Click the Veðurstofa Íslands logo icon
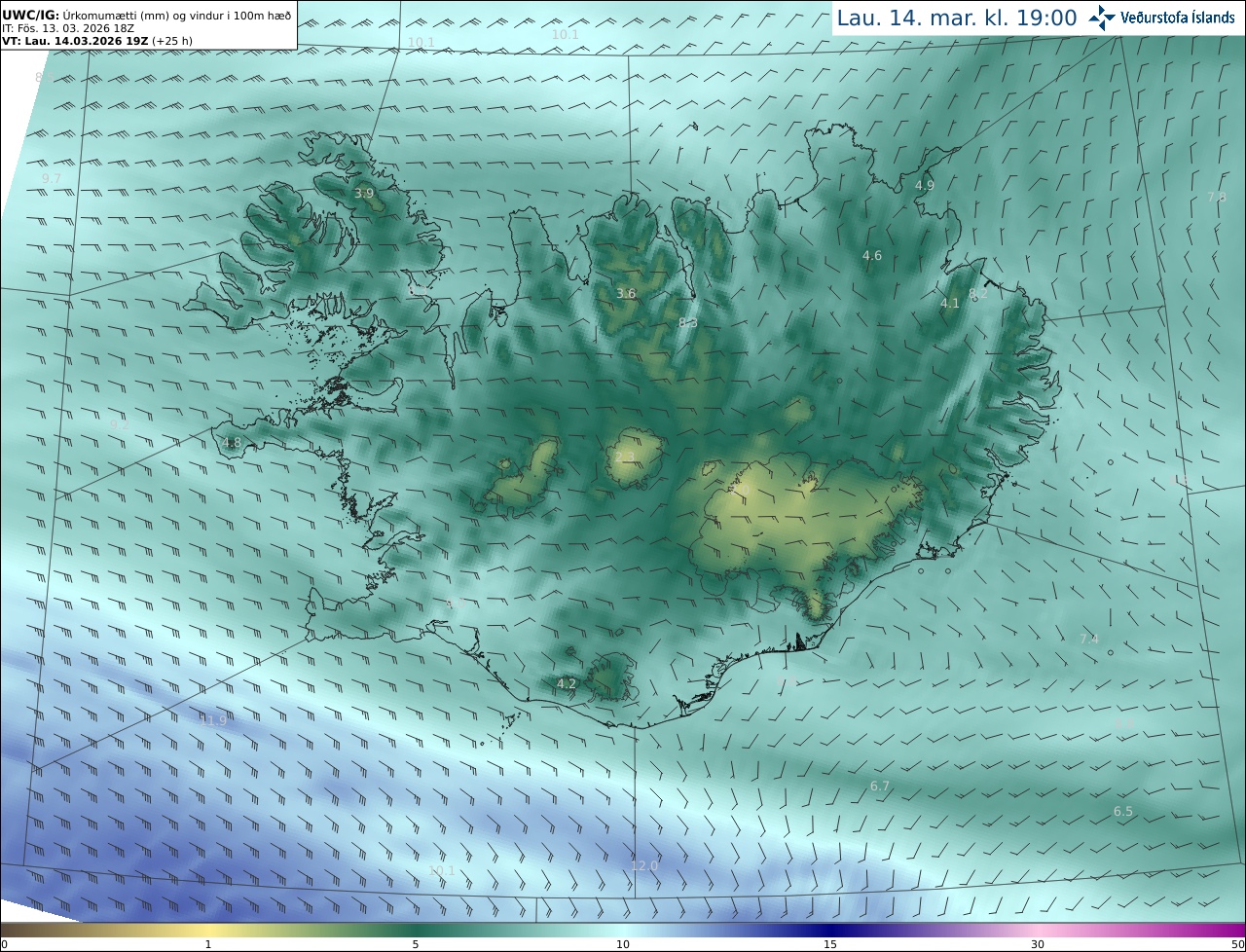The width and height of the screenshot is (1246, 952). (x=1102, y=18)
